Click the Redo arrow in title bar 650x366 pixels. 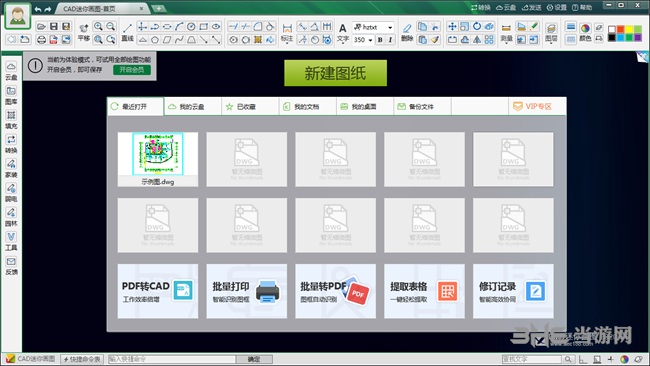tap(48, 9)
